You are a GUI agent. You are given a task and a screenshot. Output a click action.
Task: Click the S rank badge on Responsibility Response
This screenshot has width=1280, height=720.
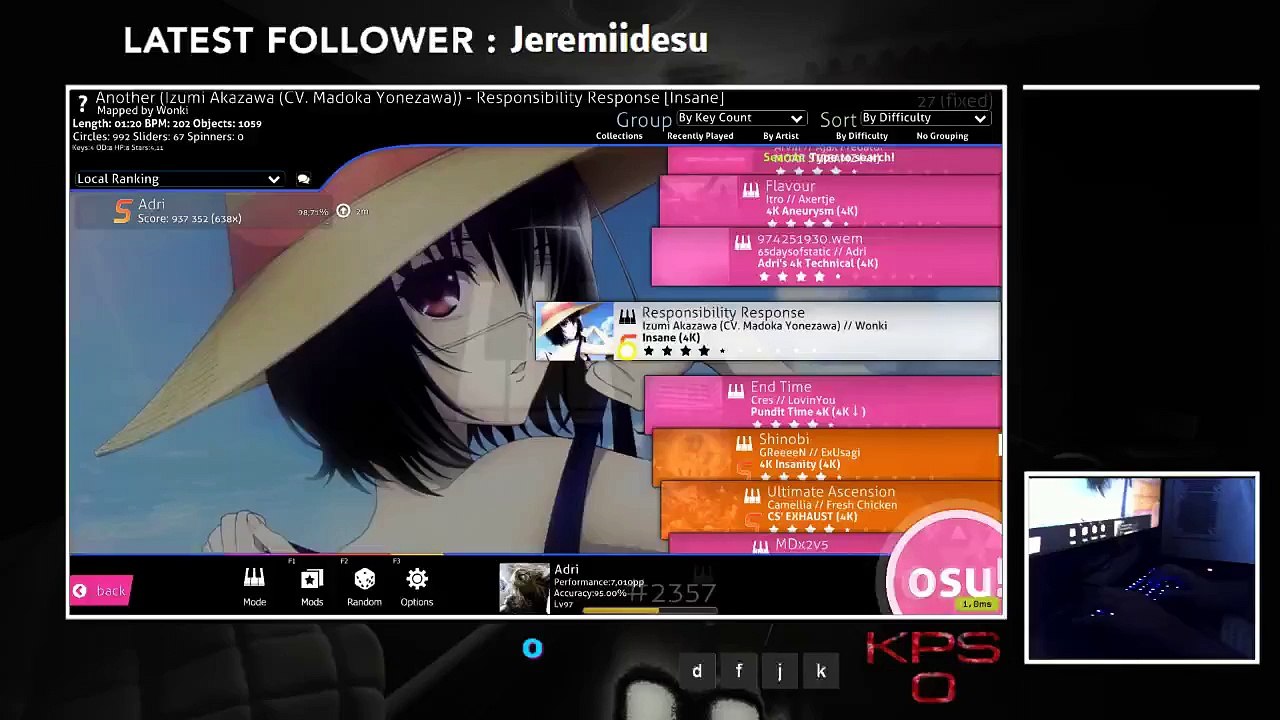[627, 349]
